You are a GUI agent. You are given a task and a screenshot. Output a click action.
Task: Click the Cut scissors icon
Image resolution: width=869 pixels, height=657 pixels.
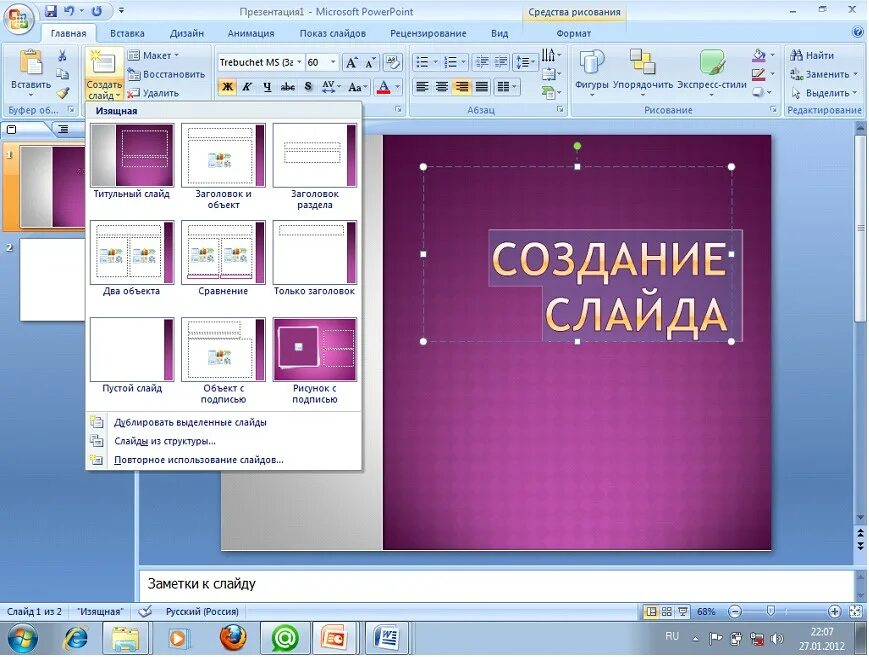[x=62, y=55]
